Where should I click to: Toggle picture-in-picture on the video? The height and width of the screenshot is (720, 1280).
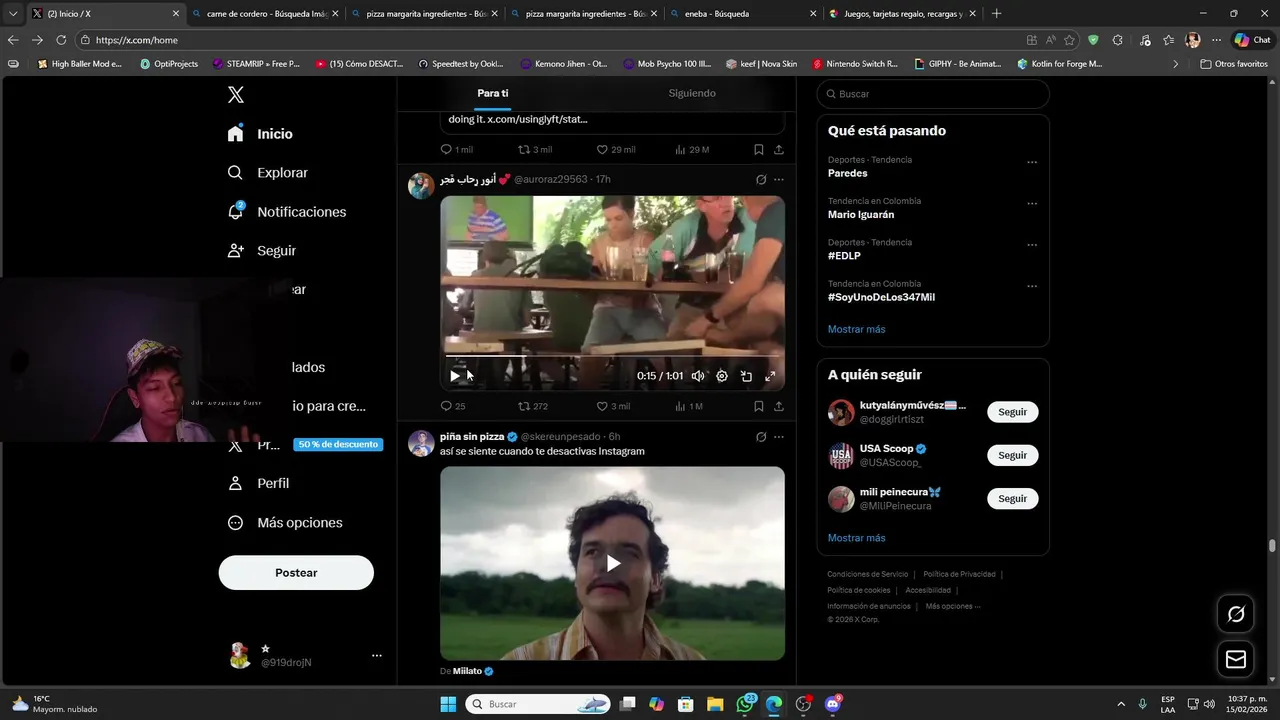[746, 376]
